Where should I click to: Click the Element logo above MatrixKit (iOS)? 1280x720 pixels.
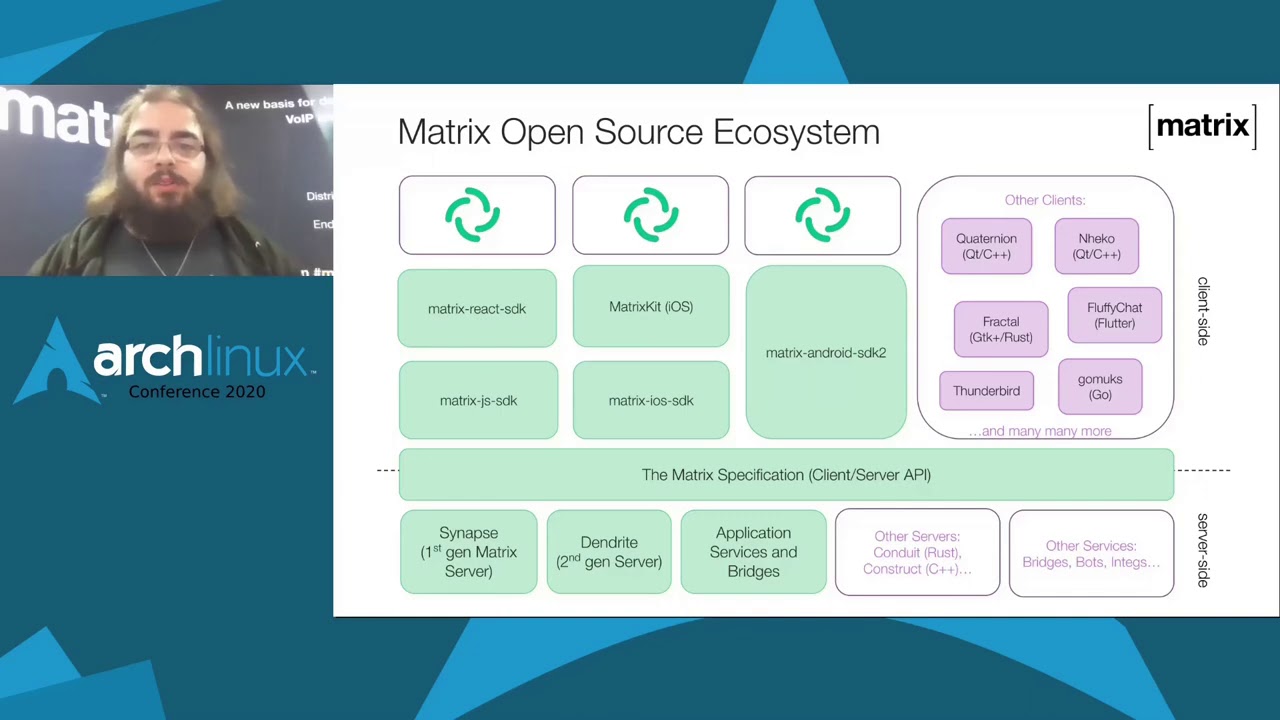pos(651,215)
